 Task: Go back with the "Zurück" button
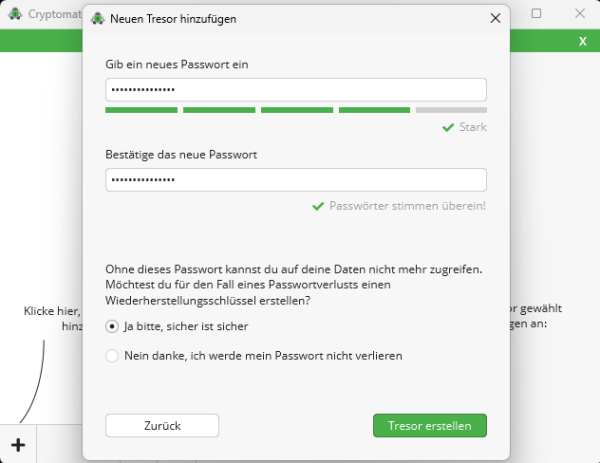[162, 425]
